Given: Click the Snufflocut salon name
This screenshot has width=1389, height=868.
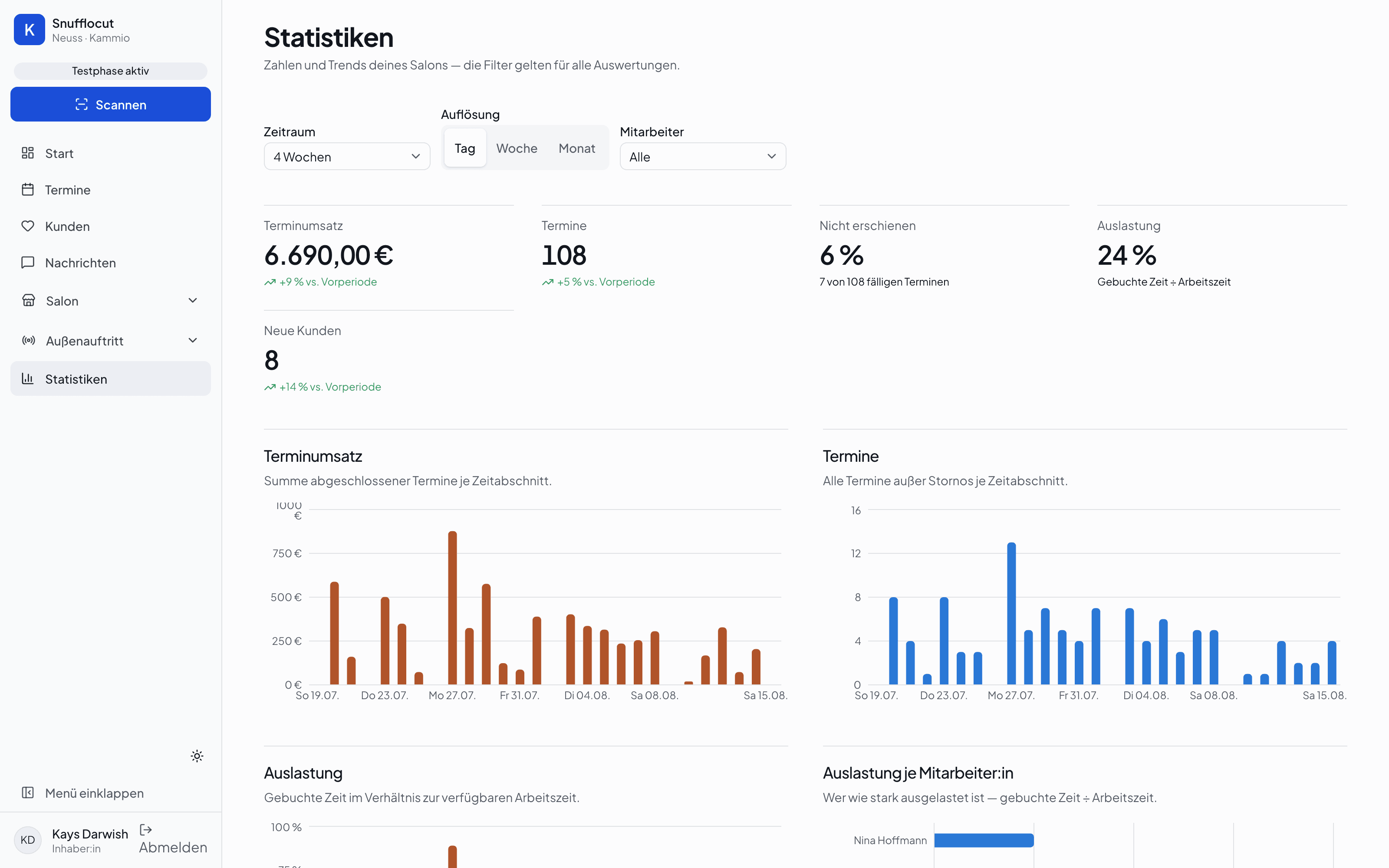Looking at the screenshot, I should click(x=83, y=23).
